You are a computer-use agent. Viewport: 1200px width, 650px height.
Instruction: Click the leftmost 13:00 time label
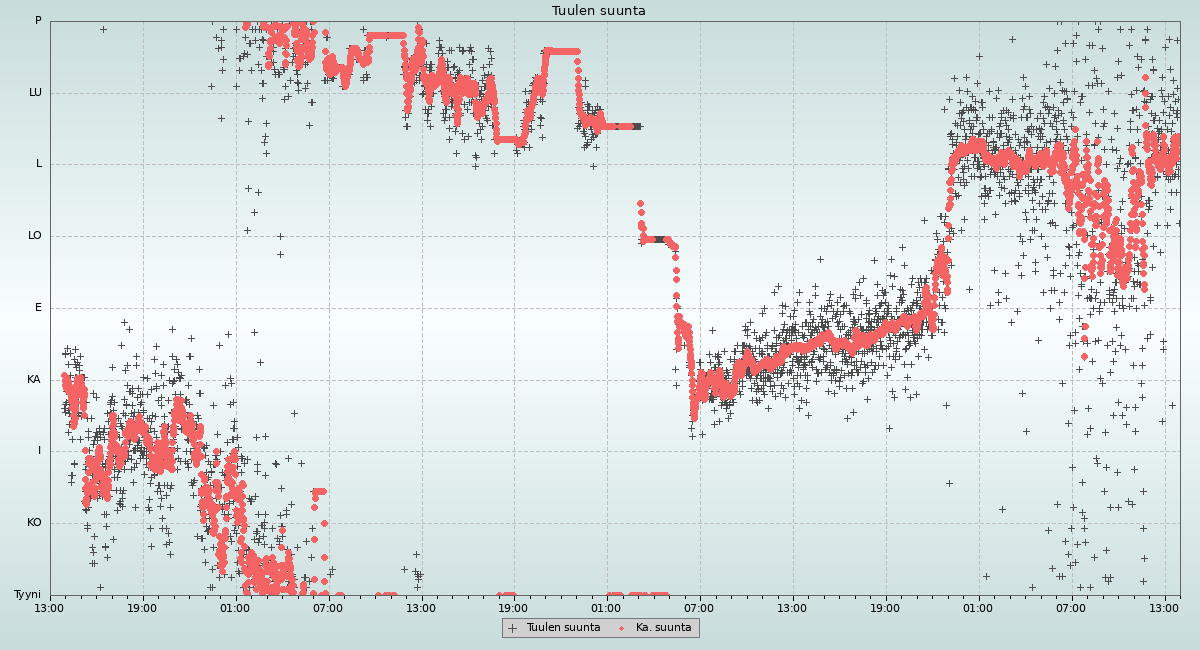[50, 607]
